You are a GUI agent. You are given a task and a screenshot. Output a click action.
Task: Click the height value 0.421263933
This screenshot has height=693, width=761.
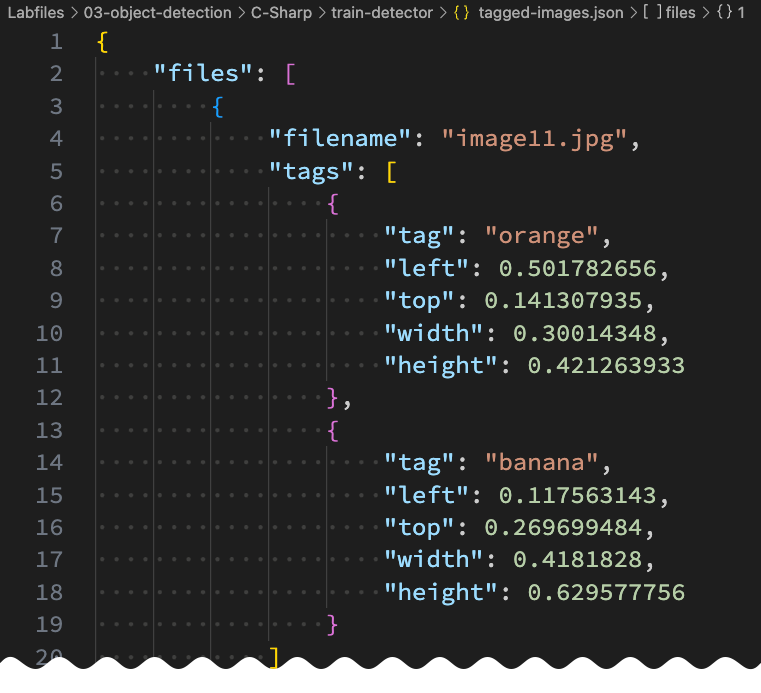coord(606,365)
